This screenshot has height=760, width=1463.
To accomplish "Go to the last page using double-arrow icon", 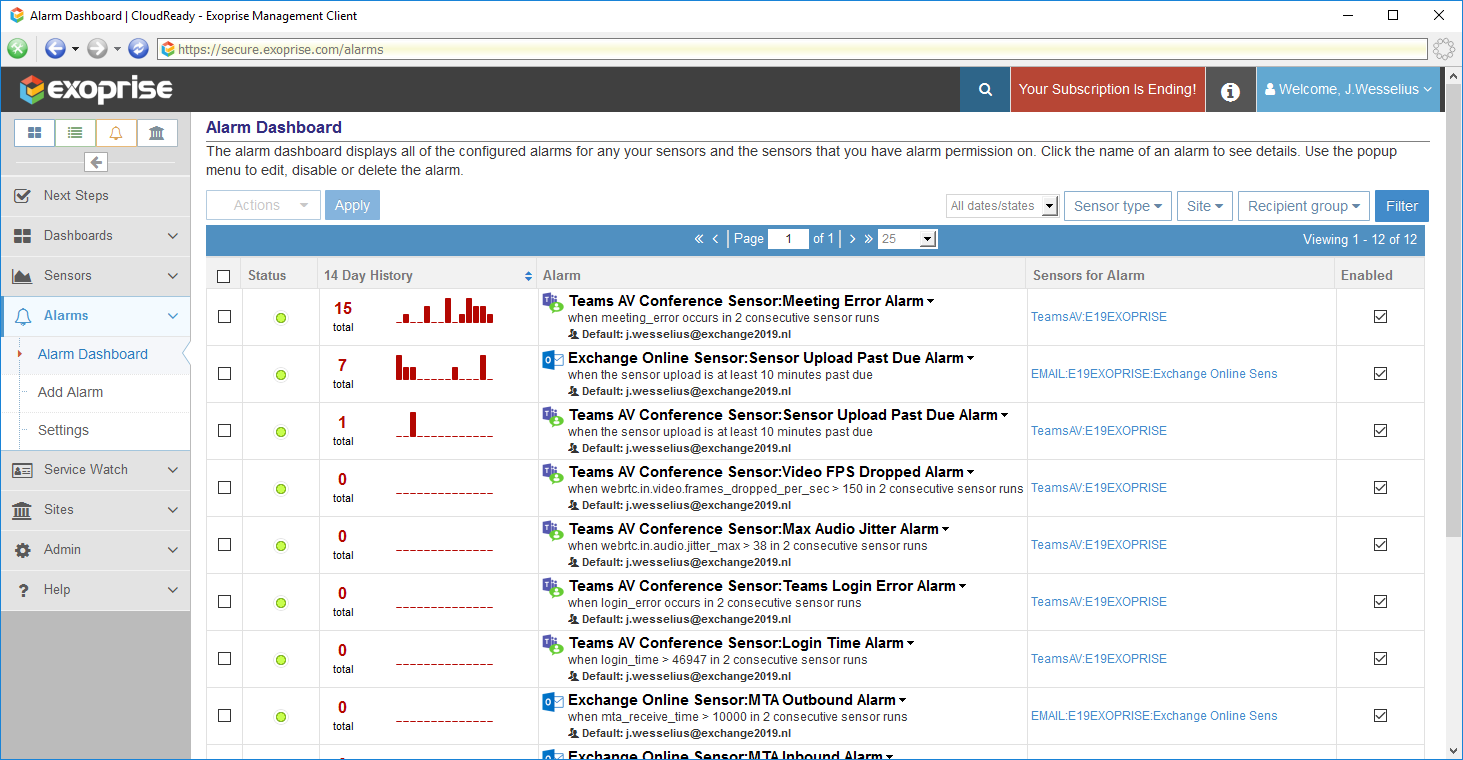I will coord(868,239).
